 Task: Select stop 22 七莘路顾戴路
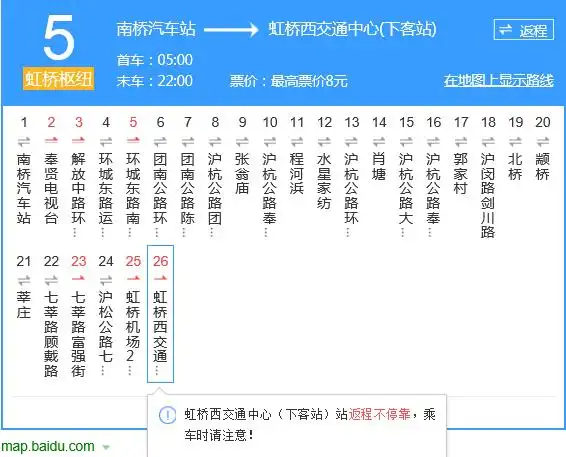pyautogui.click(x=51, y=334)
